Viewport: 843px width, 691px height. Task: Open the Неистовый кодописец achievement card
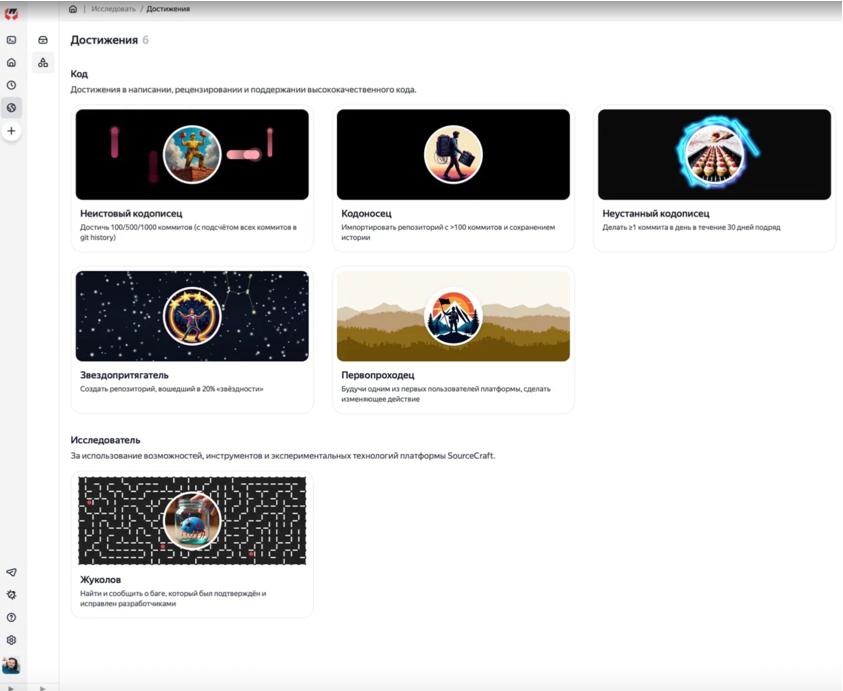(x=192, y=177)
